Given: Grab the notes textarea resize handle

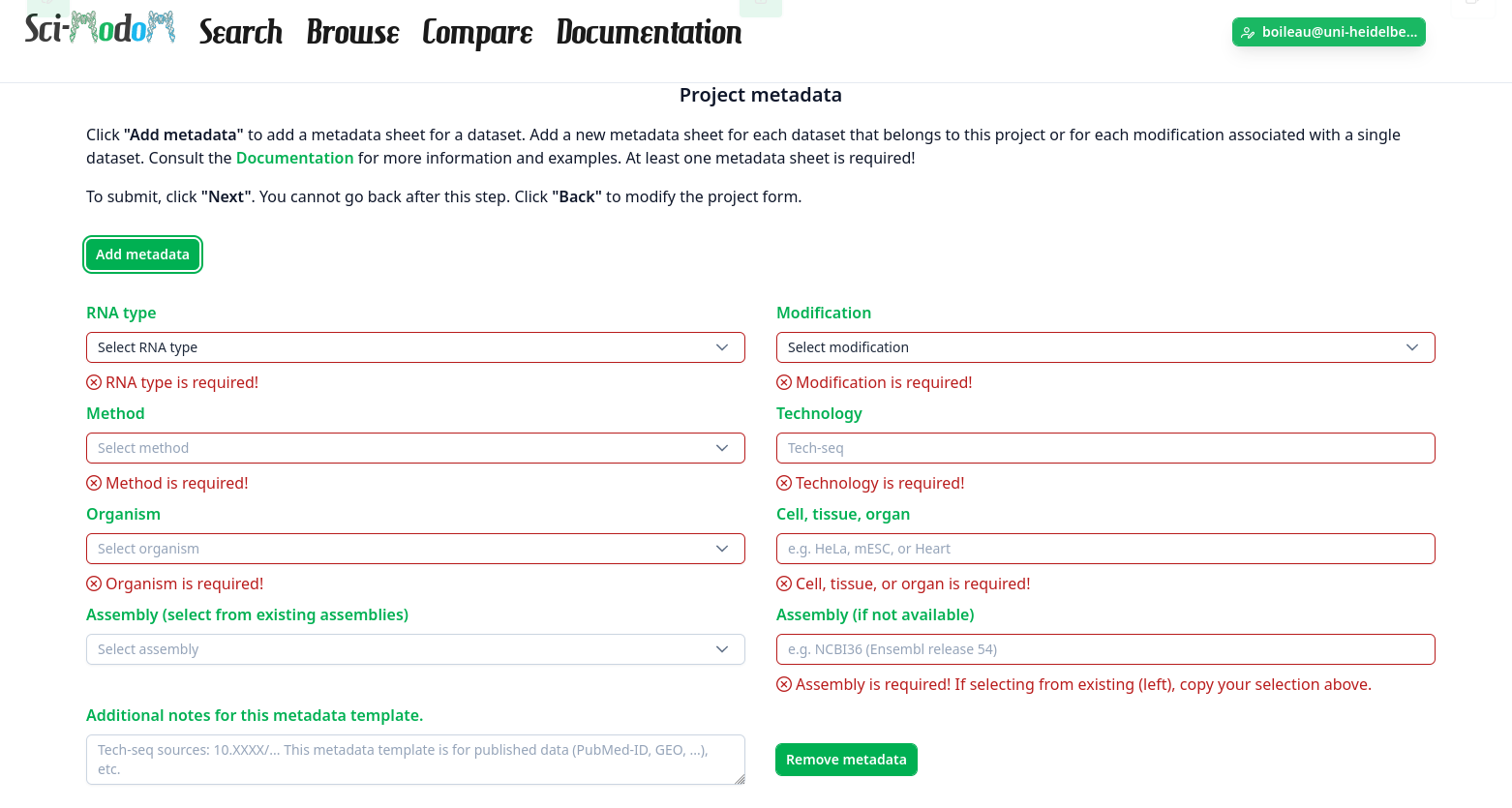Looking at the screenshot, I should click(741, 779).
